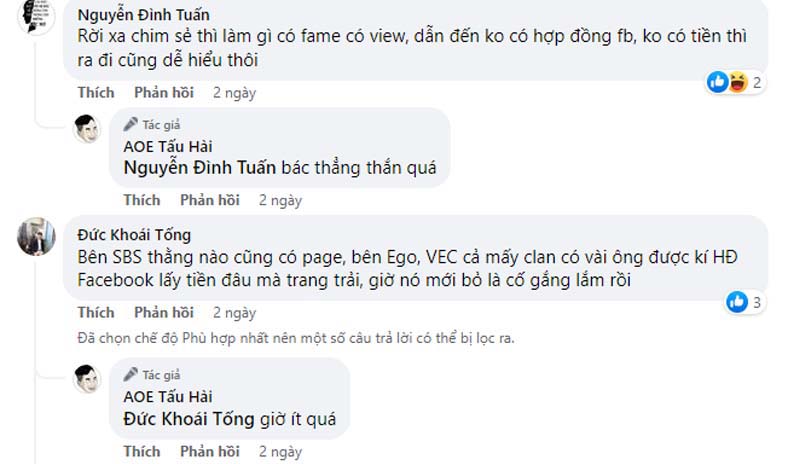This screenshot has height=464, width=800.
Task: Click the pen icon by the second Tác giả badge
Action: click(130, 374)
